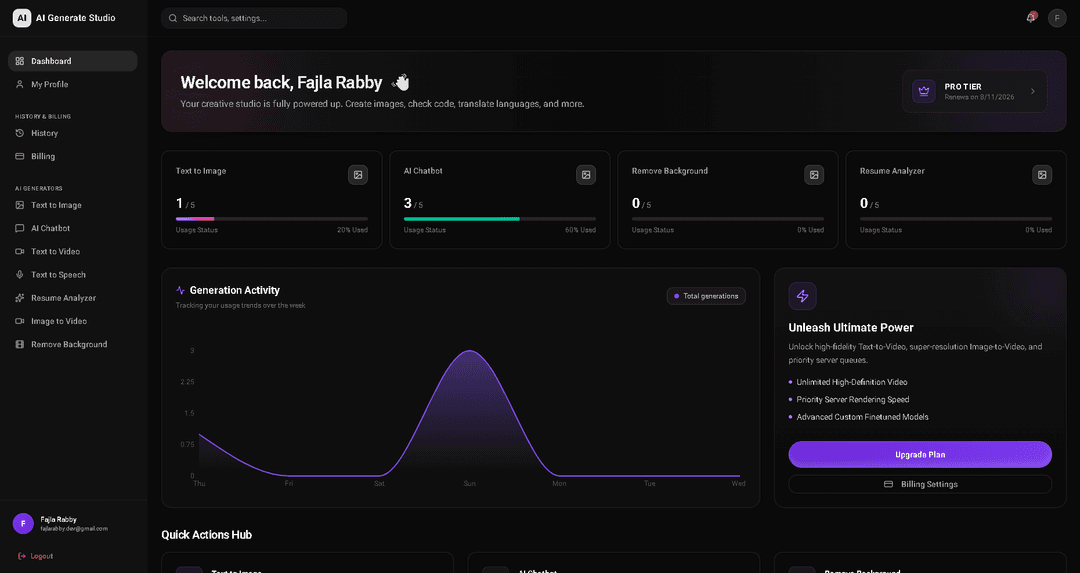Click the purple F avatar in sidebar footer
The width and height of the screenshot is (1080, 573).
(23, 523)
